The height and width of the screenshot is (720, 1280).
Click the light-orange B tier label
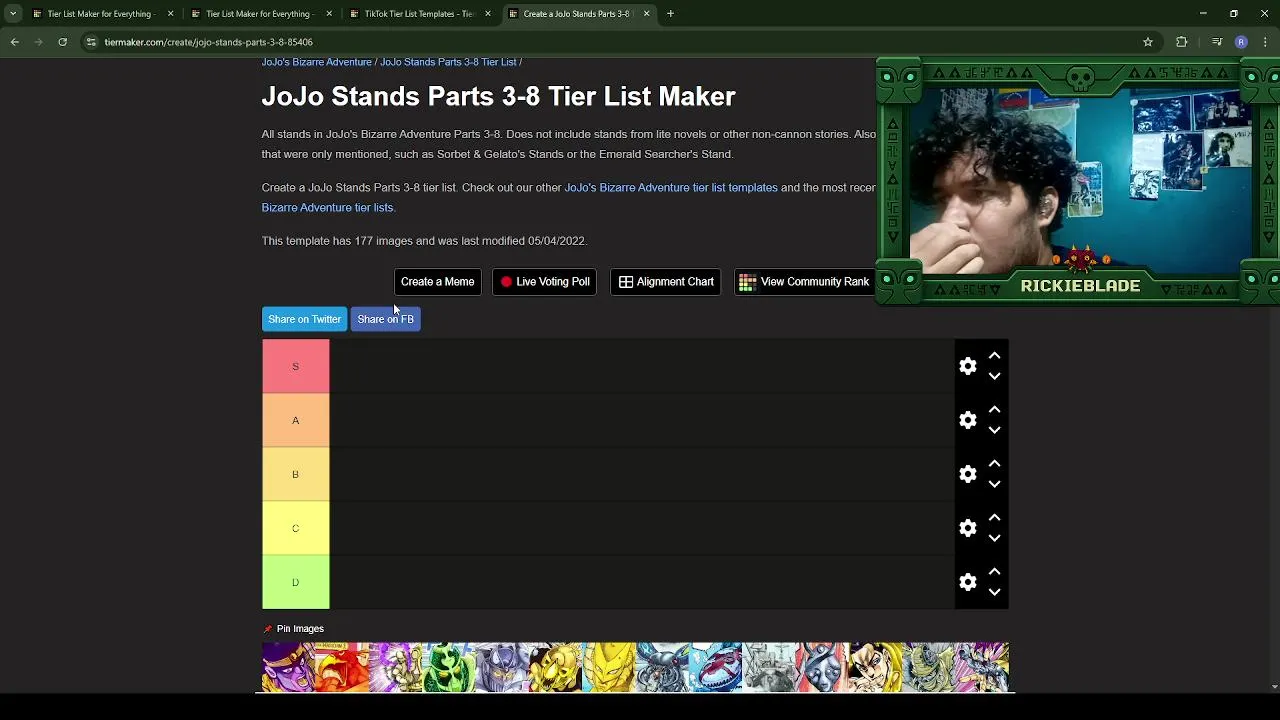(x=295, y=474)
